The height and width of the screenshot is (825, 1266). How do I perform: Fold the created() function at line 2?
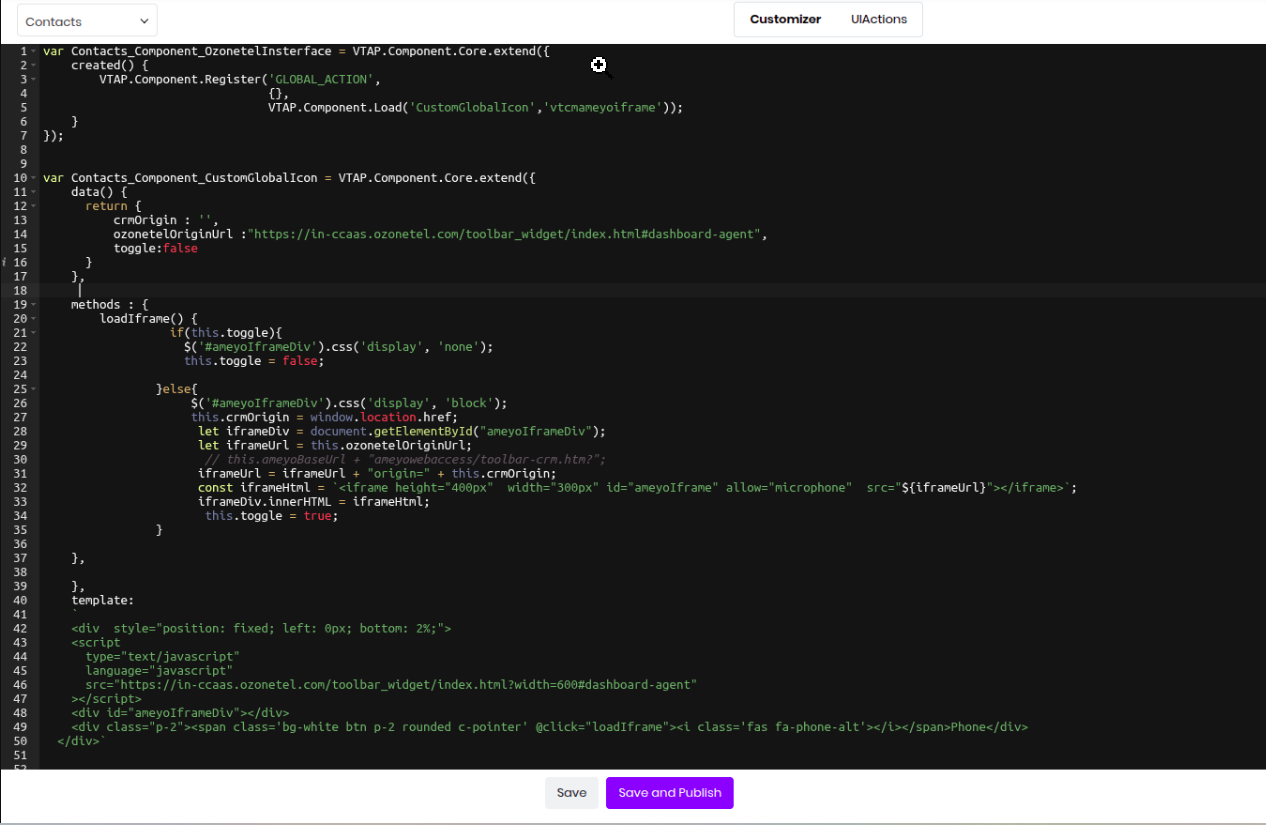pyautogui.click(x=35, y=65)
